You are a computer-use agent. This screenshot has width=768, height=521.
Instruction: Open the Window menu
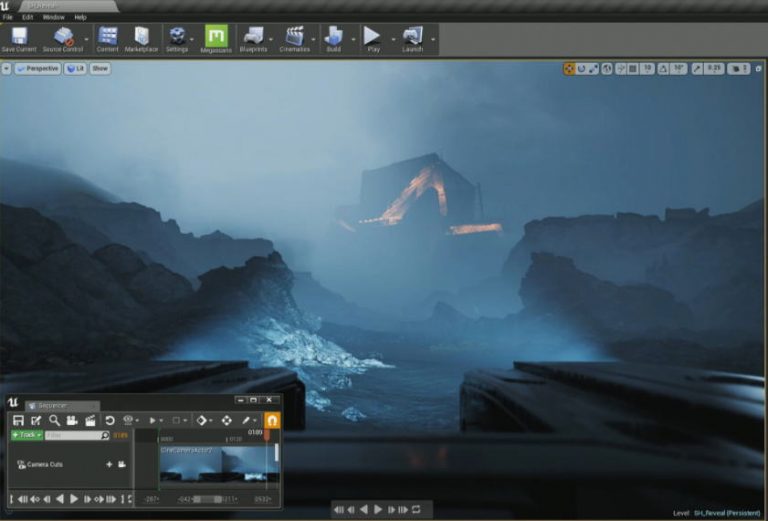coord(53,17)
